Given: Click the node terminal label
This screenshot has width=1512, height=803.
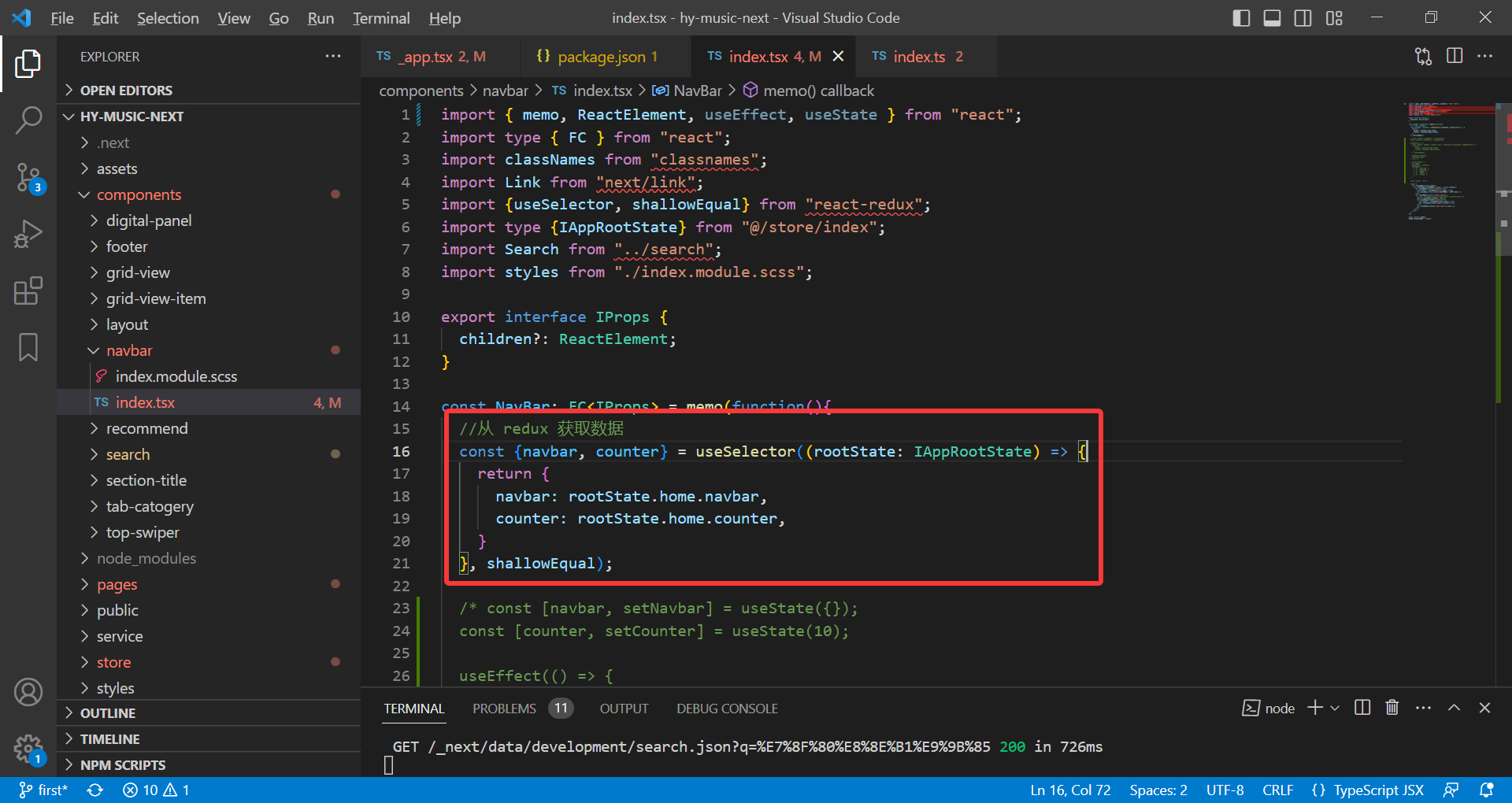Looking at the screenshot, I should [1269, 708].
